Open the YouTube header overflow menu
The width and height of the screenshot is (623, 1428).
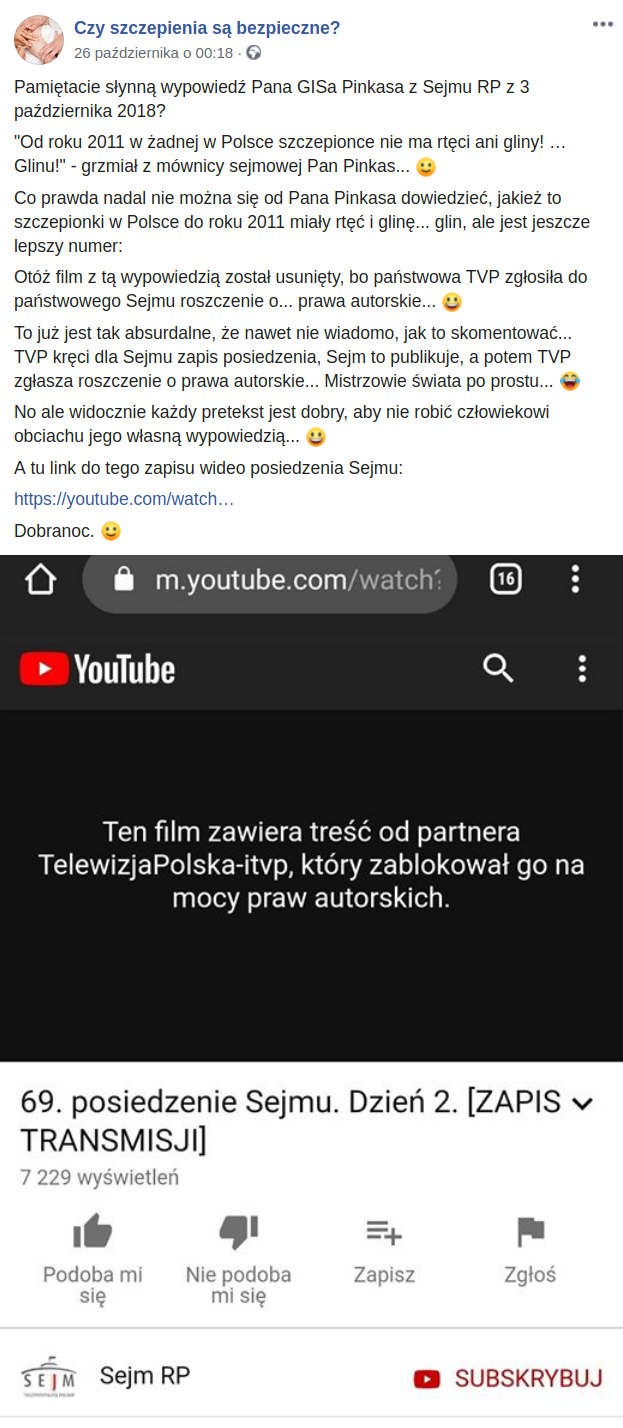pyautogui.click(x=582, y=669)
